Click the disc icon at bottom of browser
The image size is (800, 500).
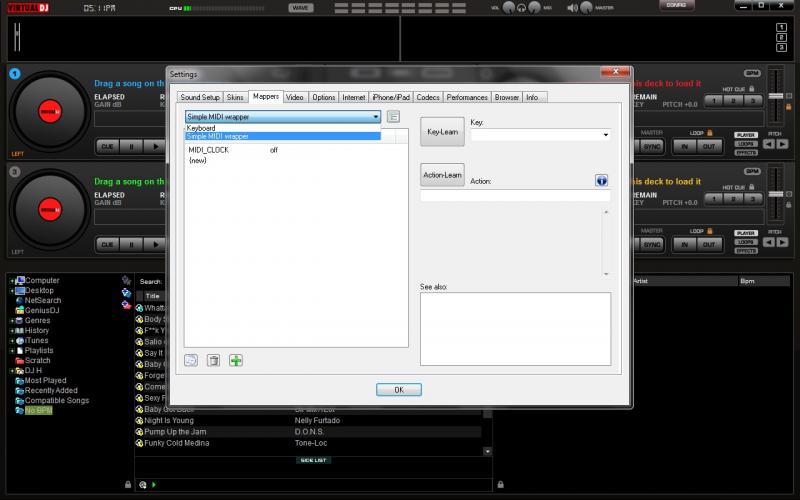tap(143, 485)
